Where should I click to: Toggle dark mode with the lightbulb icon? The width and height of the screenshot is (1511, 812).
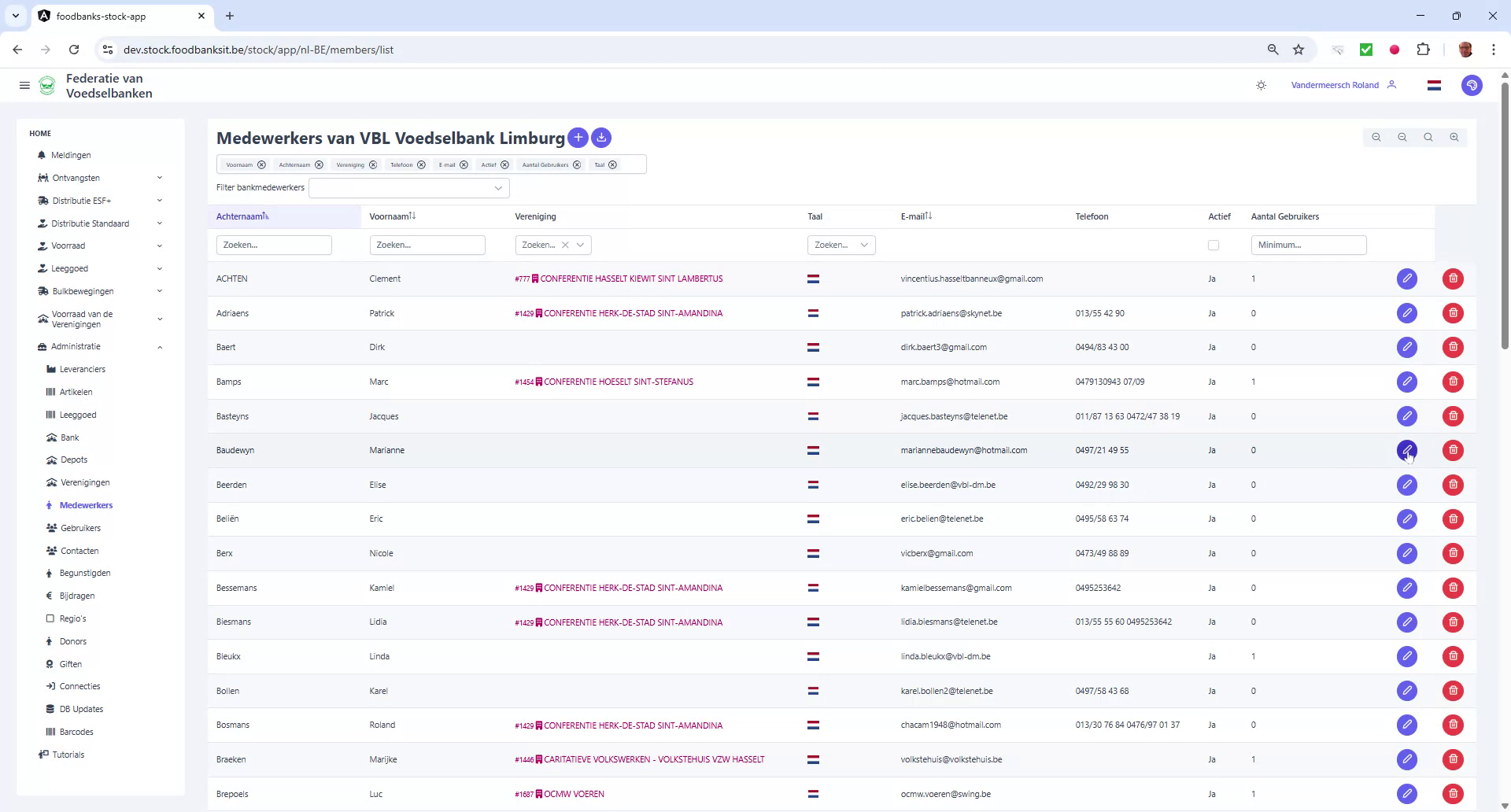pos(1262,85)
